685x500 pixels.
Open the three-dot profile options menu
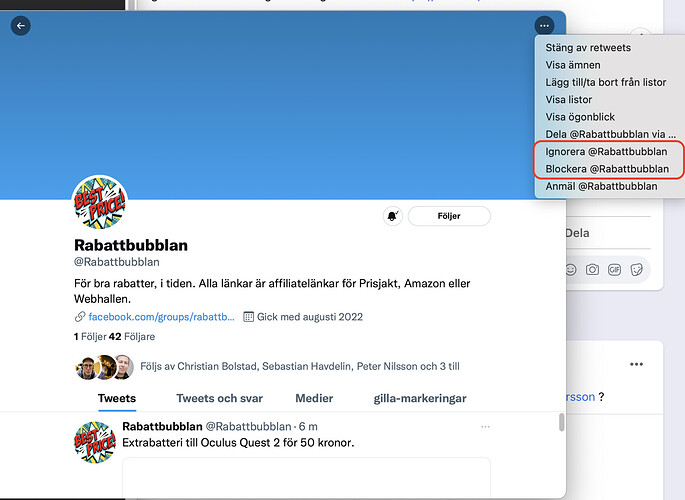[x=544, y=26]
